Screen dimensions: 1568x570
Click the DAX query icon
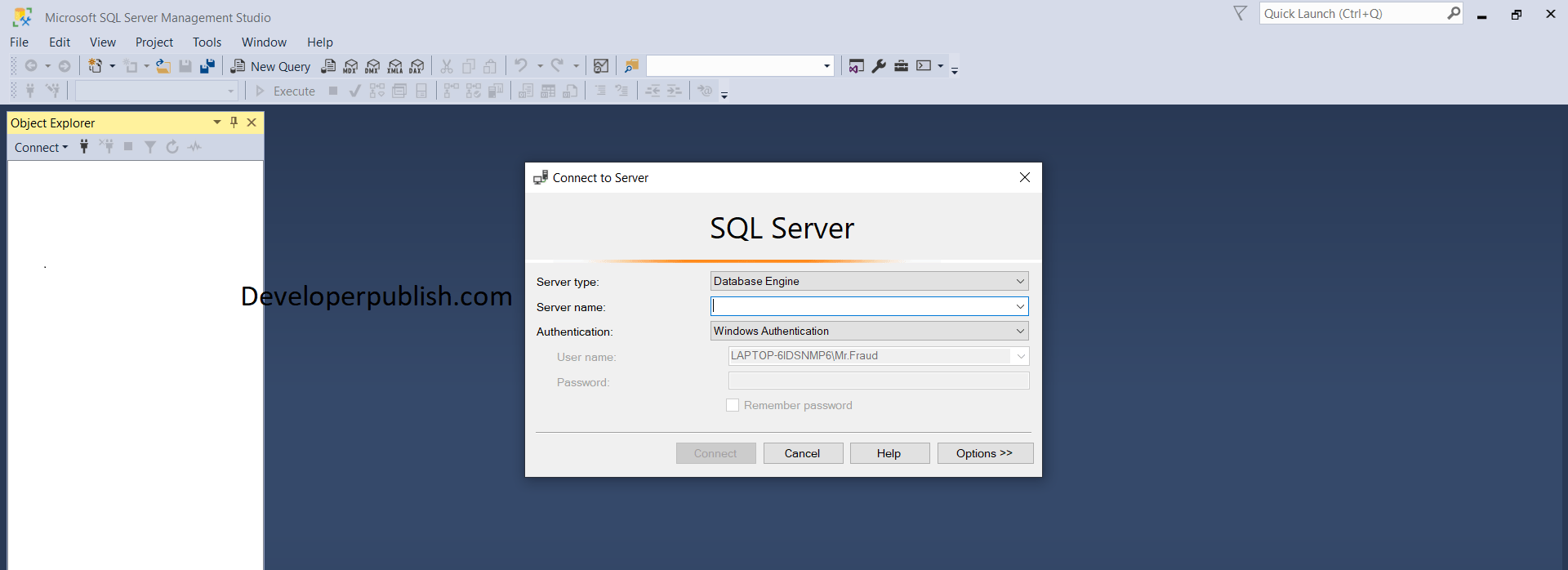point(417,66)
